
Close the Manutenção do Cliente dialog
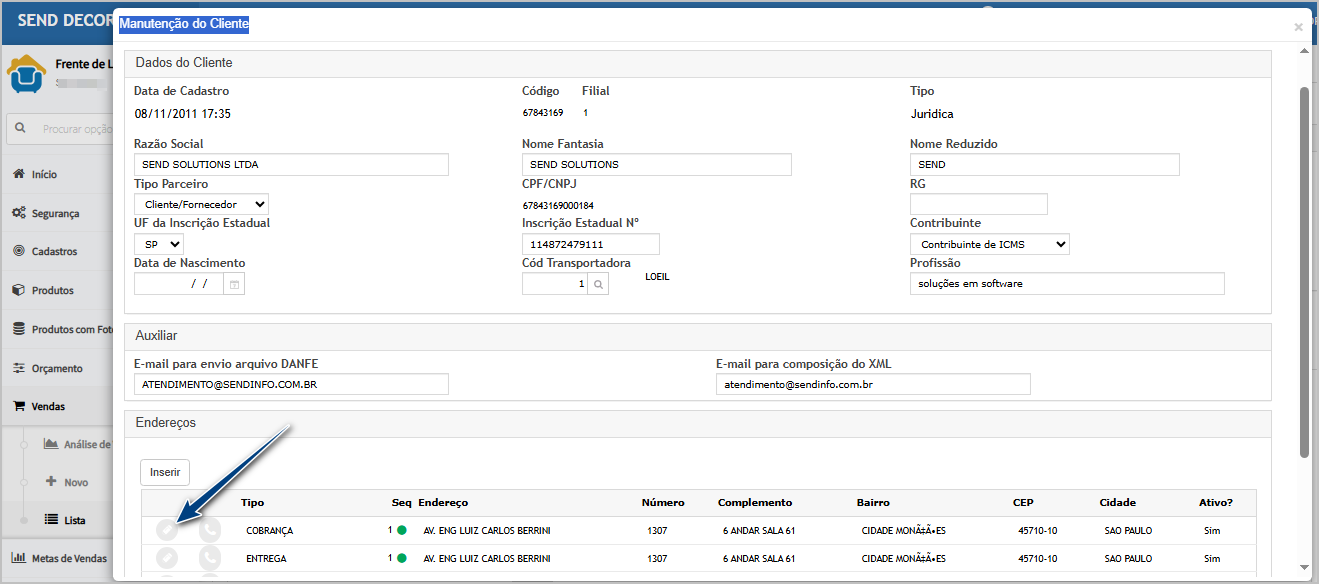coord(1298,27)
